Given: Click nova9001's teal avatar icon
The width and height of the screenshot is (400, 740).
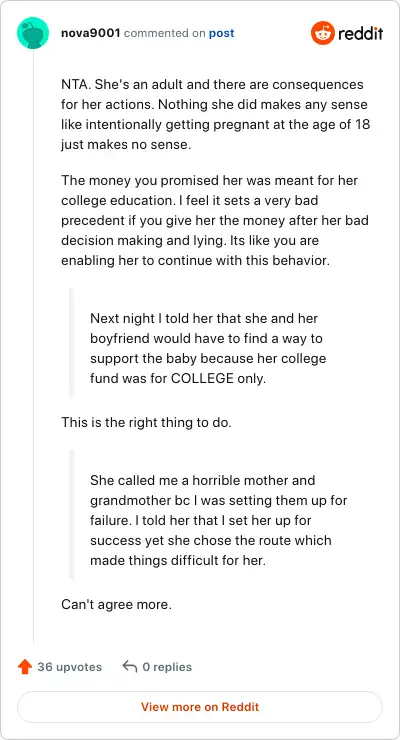Looking at the screenshot, I should click(x=33, y=33).
